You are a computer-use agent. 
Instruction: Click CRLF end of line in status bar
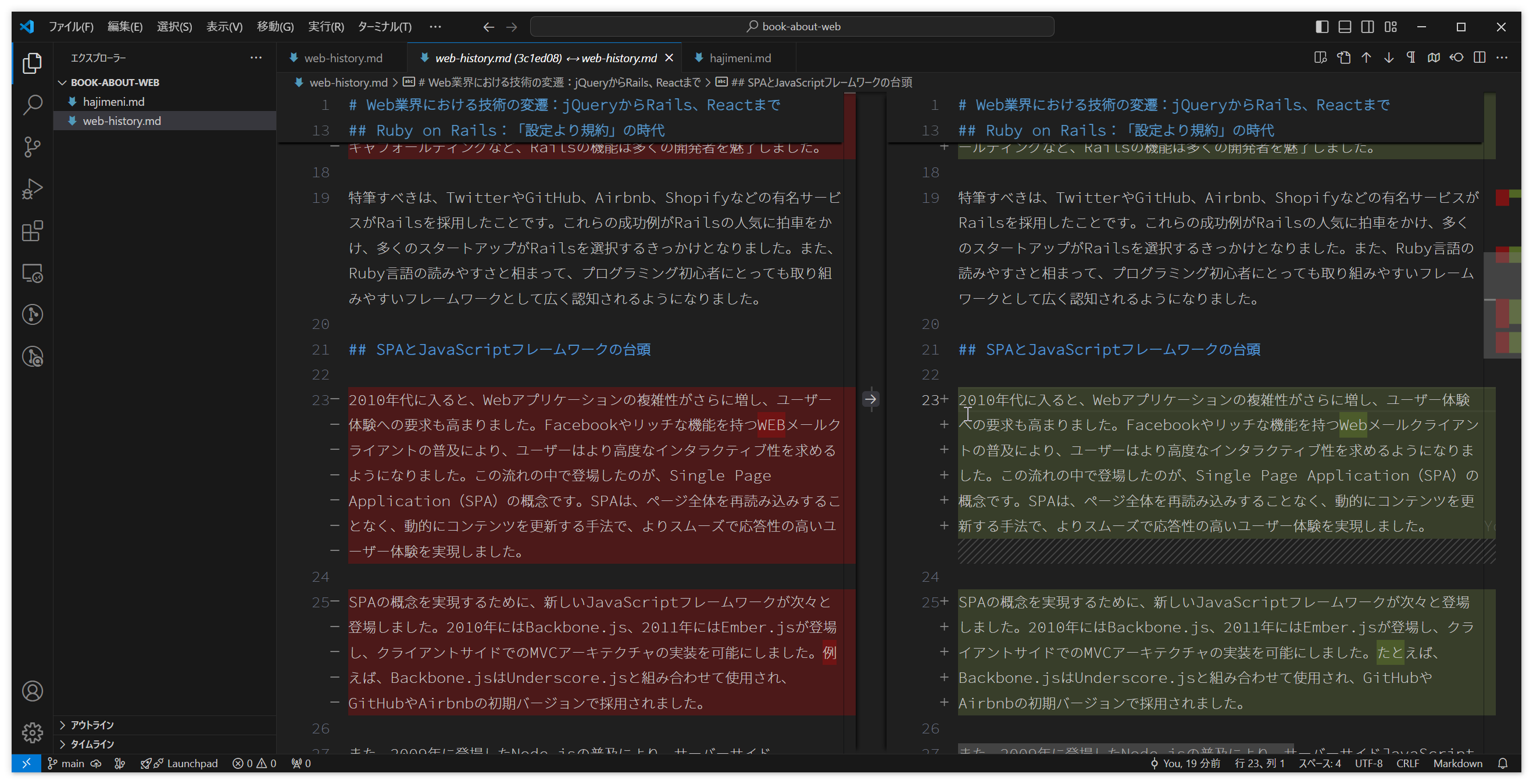pos(1407,763)
